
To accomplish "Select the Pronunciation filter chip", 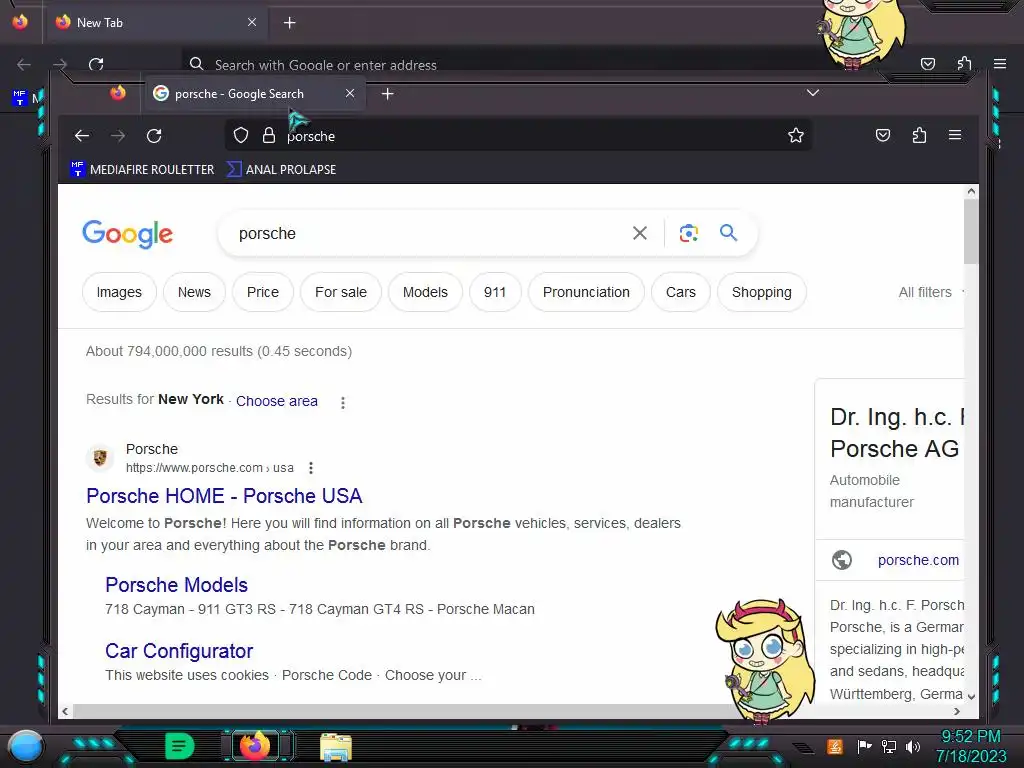I will pos(586,292).
